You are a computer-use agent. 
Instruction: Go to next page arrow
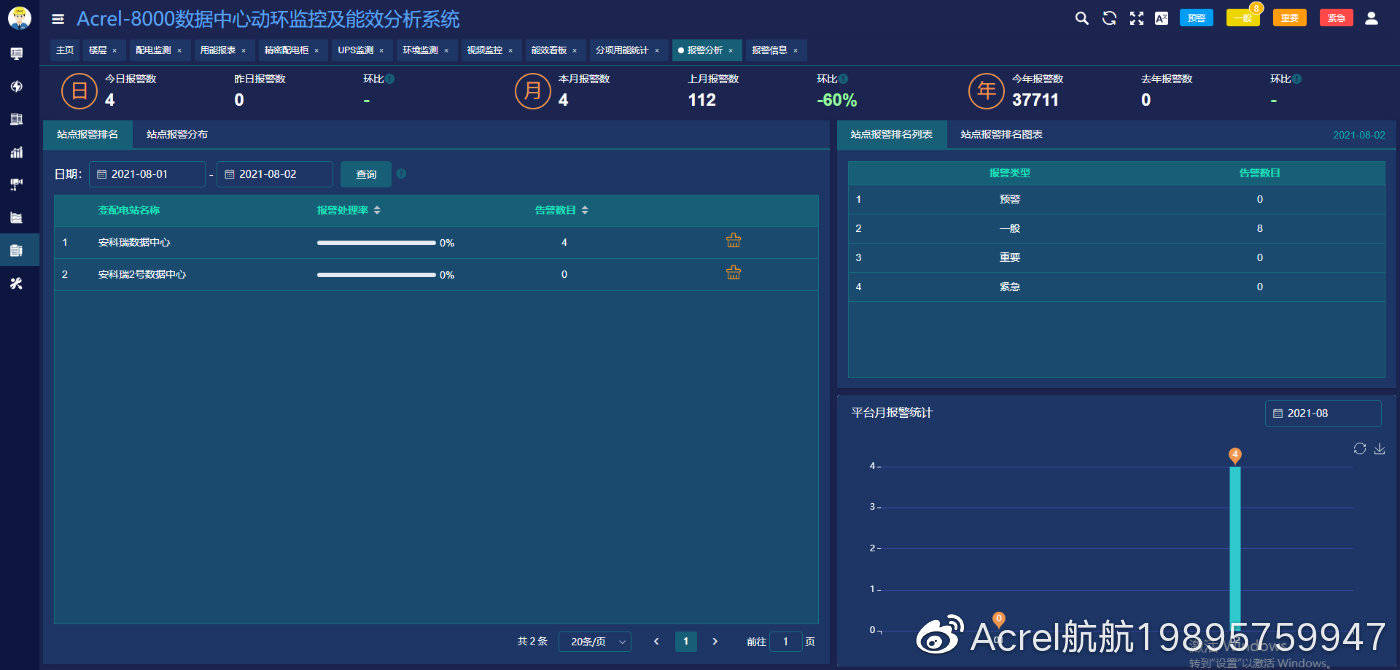[x=714, y=641]
